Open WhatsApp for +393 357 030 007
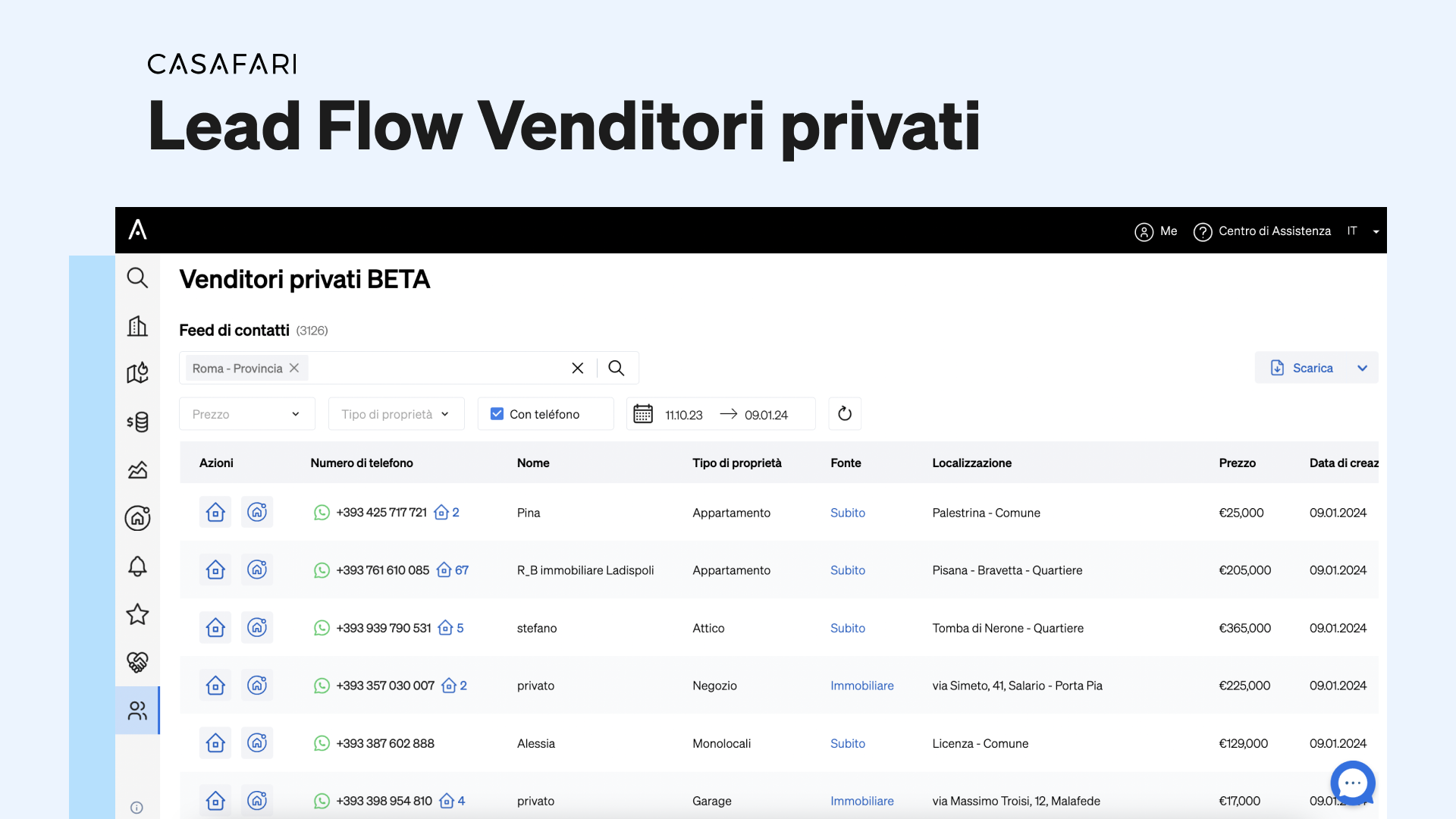Screen dimensions: 1456x819 coord(322,686)
